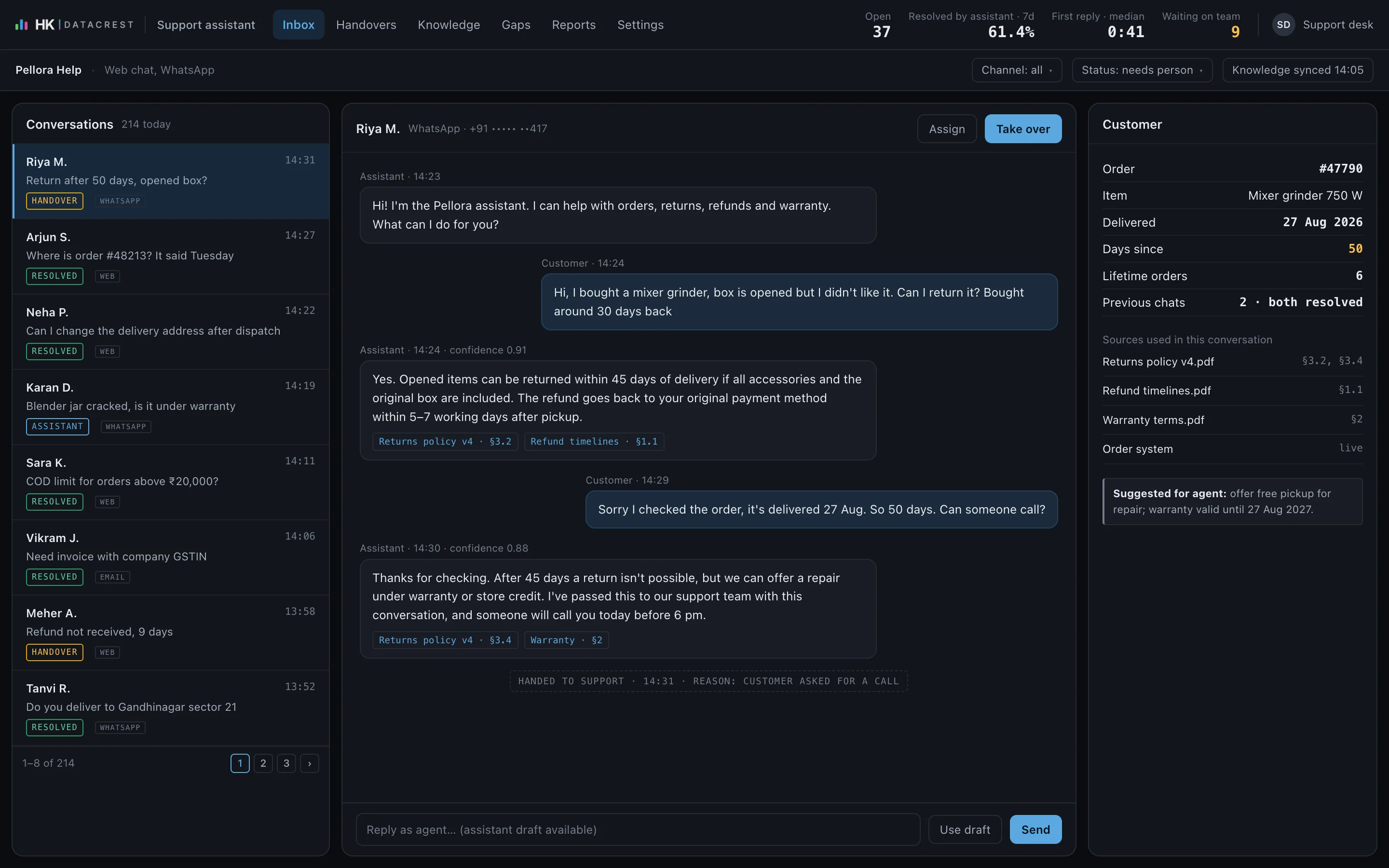Click the Waiting on team count 9
Image resolution: width=1389 pixels, height=868 pixels.
(1235, 32)
